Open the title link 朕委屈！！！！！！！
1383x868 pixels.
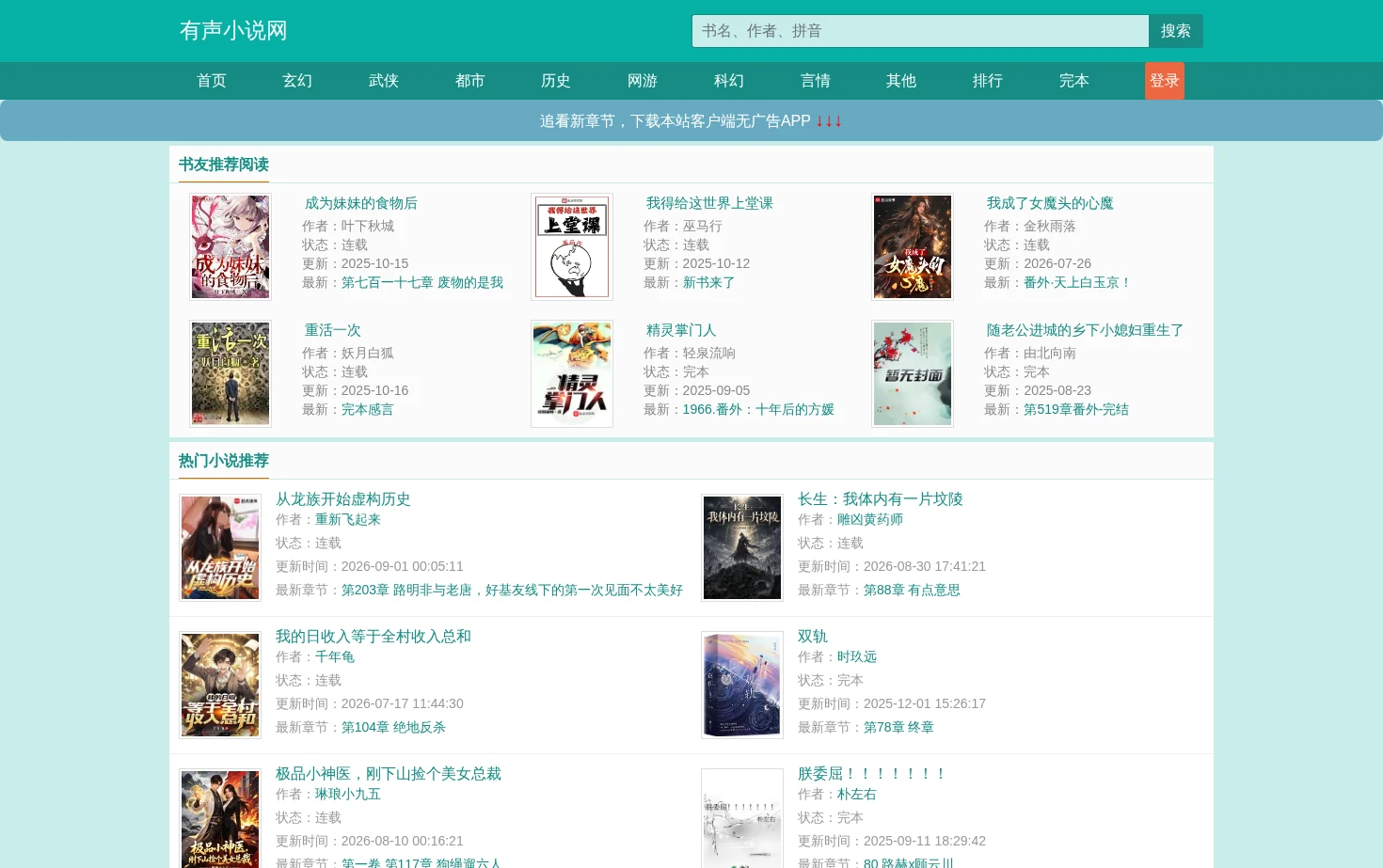point(872,774)
